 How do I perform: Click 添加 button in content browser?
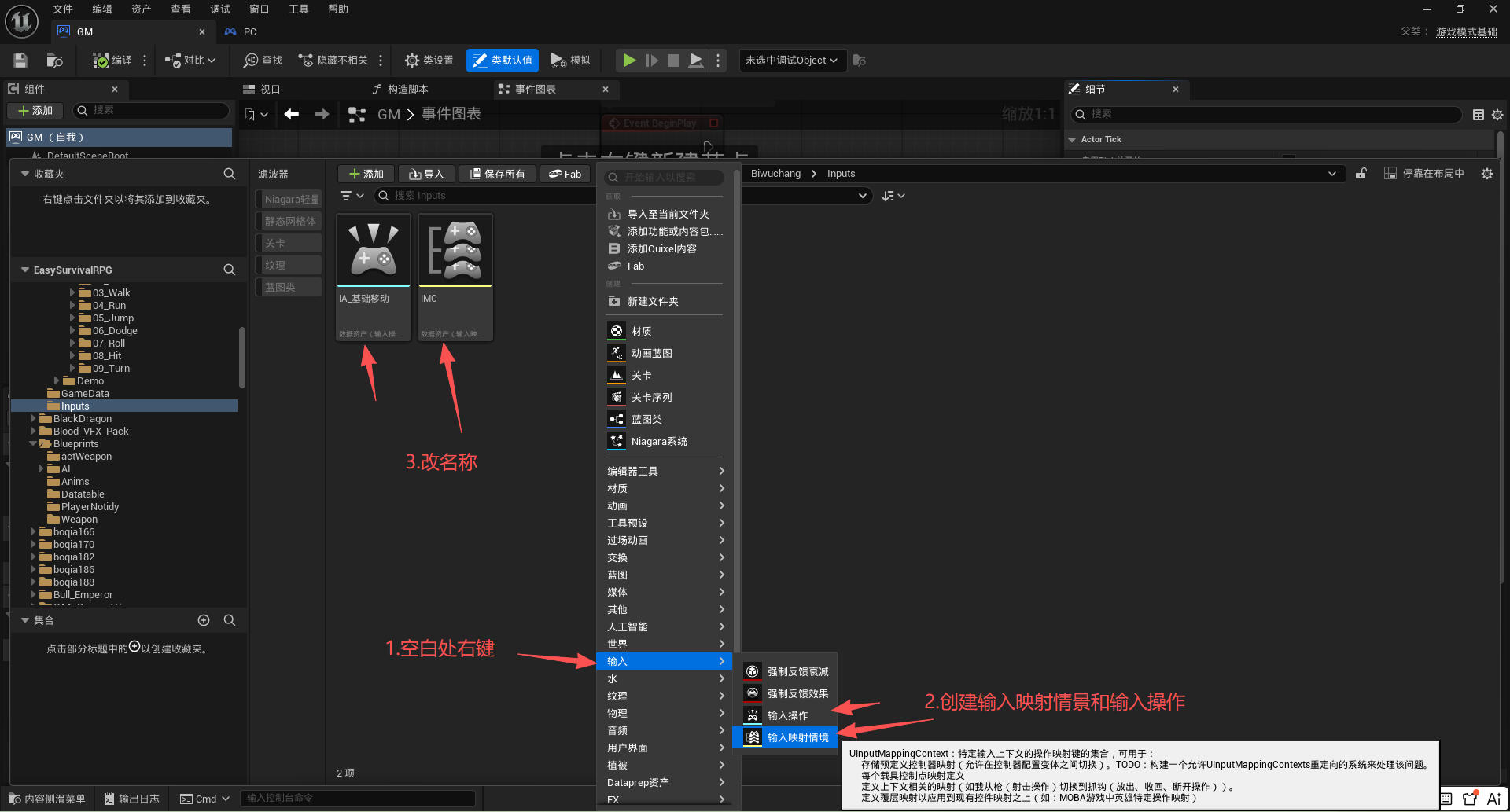click(x=366, y=174)
